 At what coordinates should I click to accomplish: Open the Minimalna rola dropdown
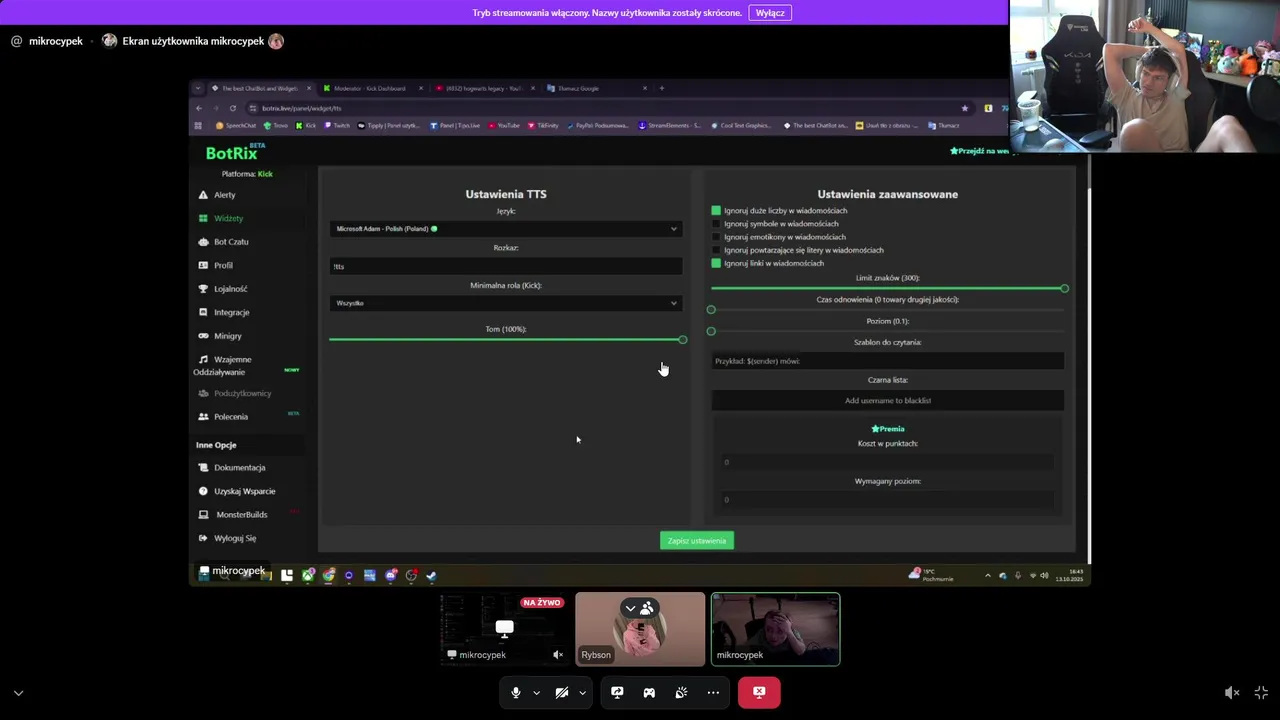click(x=506, y=303)
